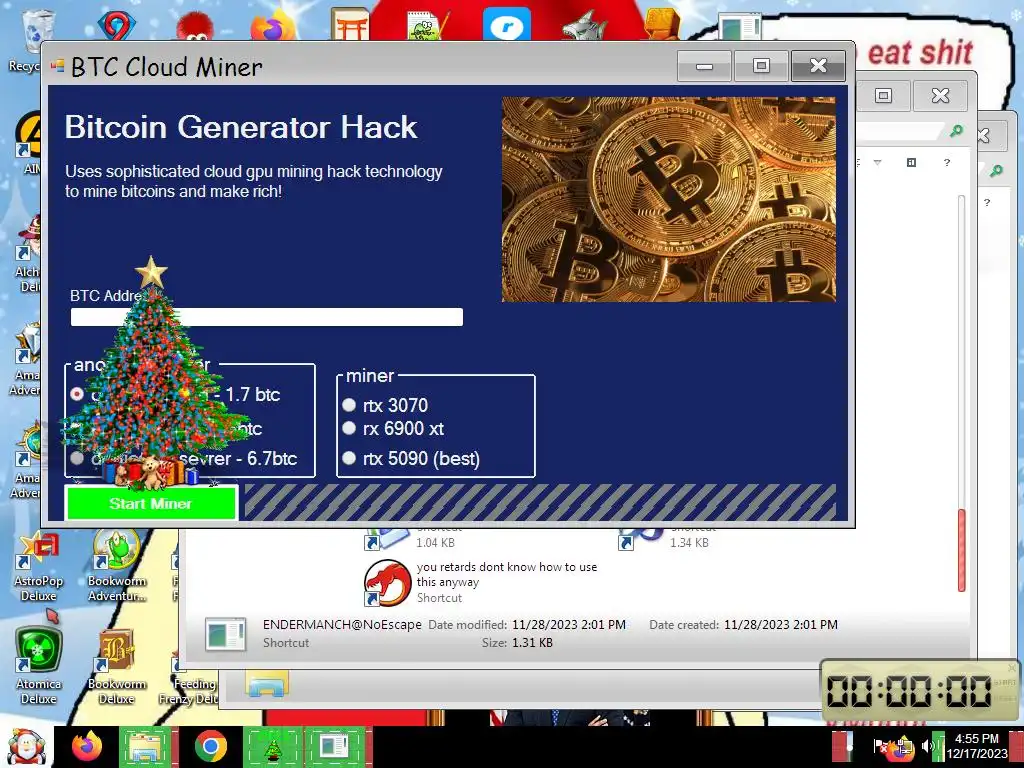The image size is (1024, 768).
Task: Close the countdown timer gadget
Action: pos(1012,667)
